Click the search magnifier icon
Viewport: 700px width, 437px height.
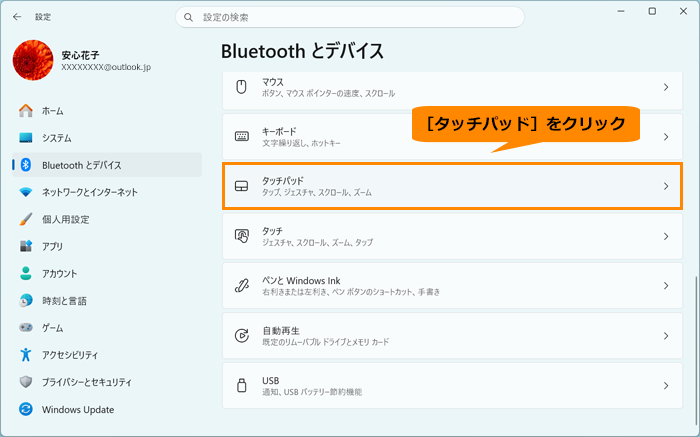click(188, 17)
